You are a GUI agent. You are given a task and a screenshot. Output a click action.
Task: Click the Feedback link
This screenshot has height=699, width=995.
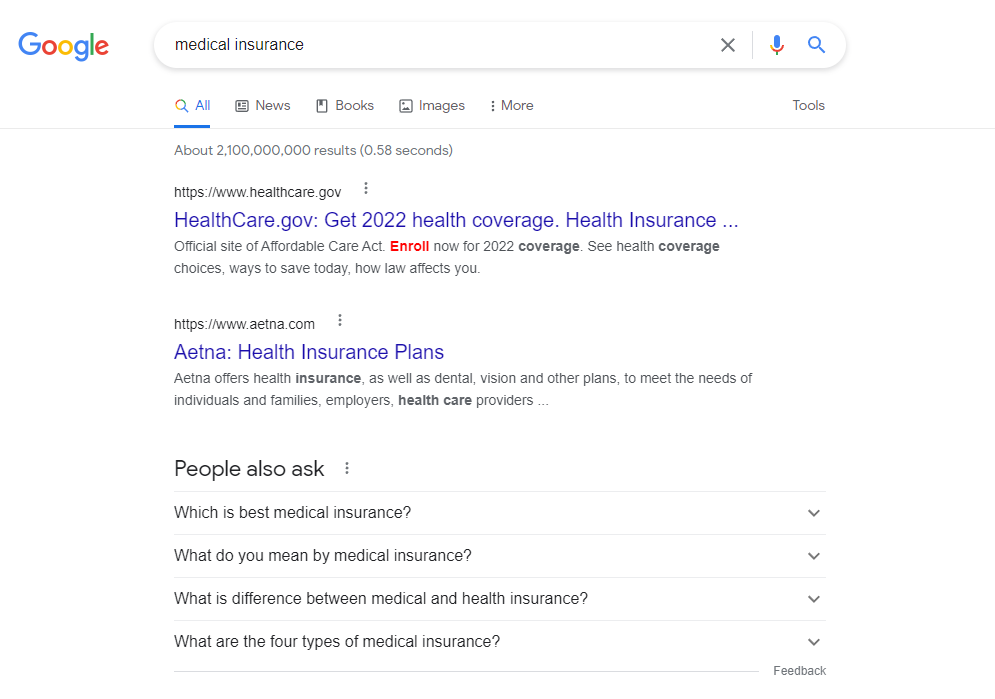(x=800, y=671)
